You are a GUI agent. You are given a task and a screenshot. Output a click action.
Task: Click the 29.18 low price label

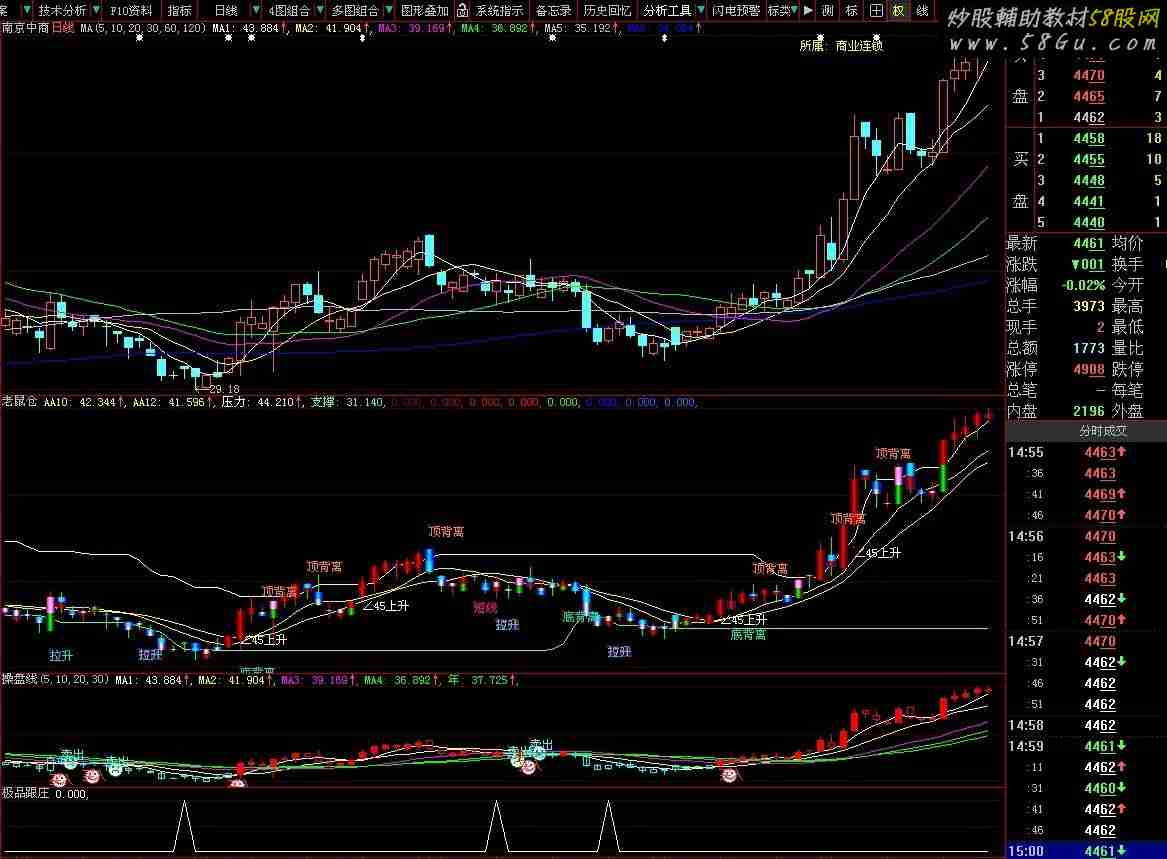224,389
